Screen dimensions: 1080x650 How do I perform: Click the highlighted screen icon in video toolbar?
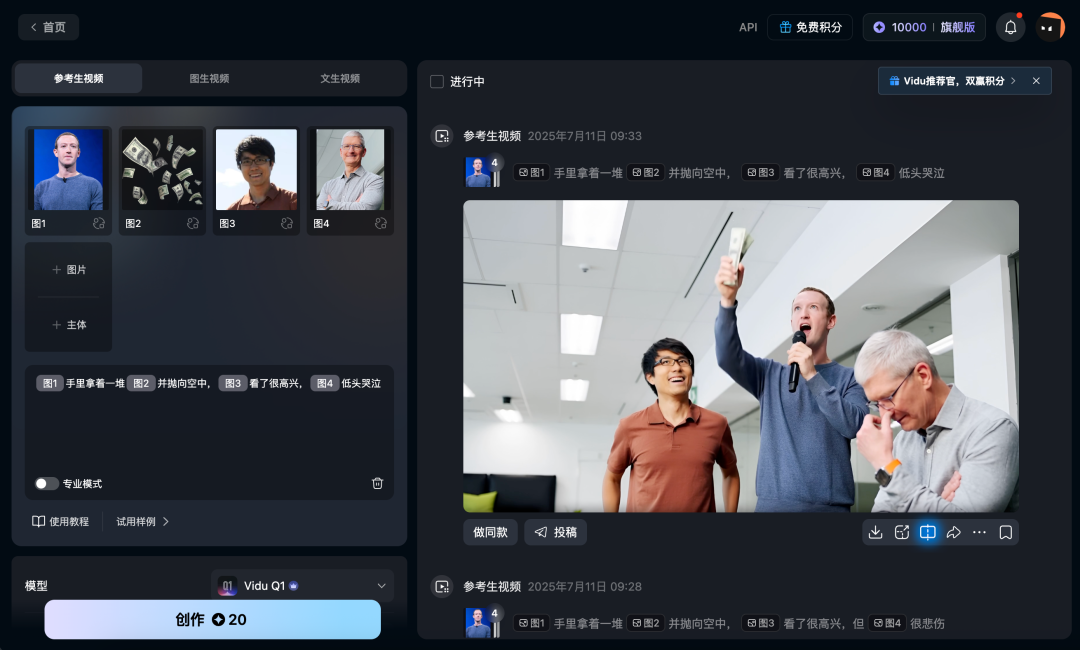tap(928, 532)
